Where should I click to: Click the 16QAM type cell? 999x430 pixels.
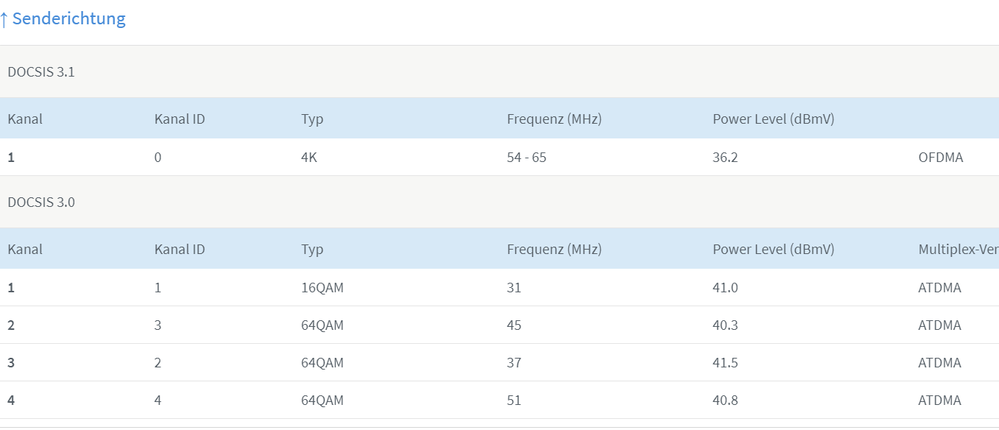pos(322,288)
